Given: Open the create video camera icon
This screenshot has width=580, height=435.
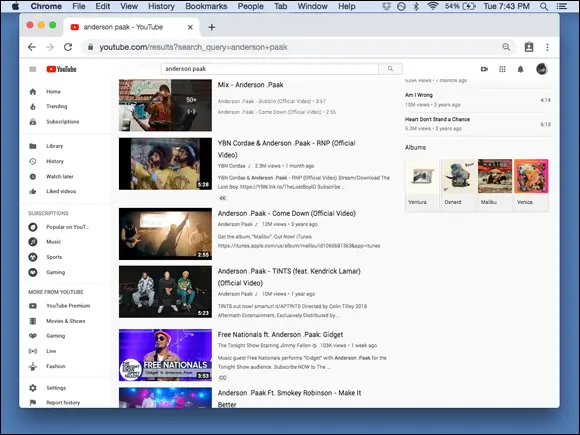Looking at the screenshot, I should tap(484, 69).
